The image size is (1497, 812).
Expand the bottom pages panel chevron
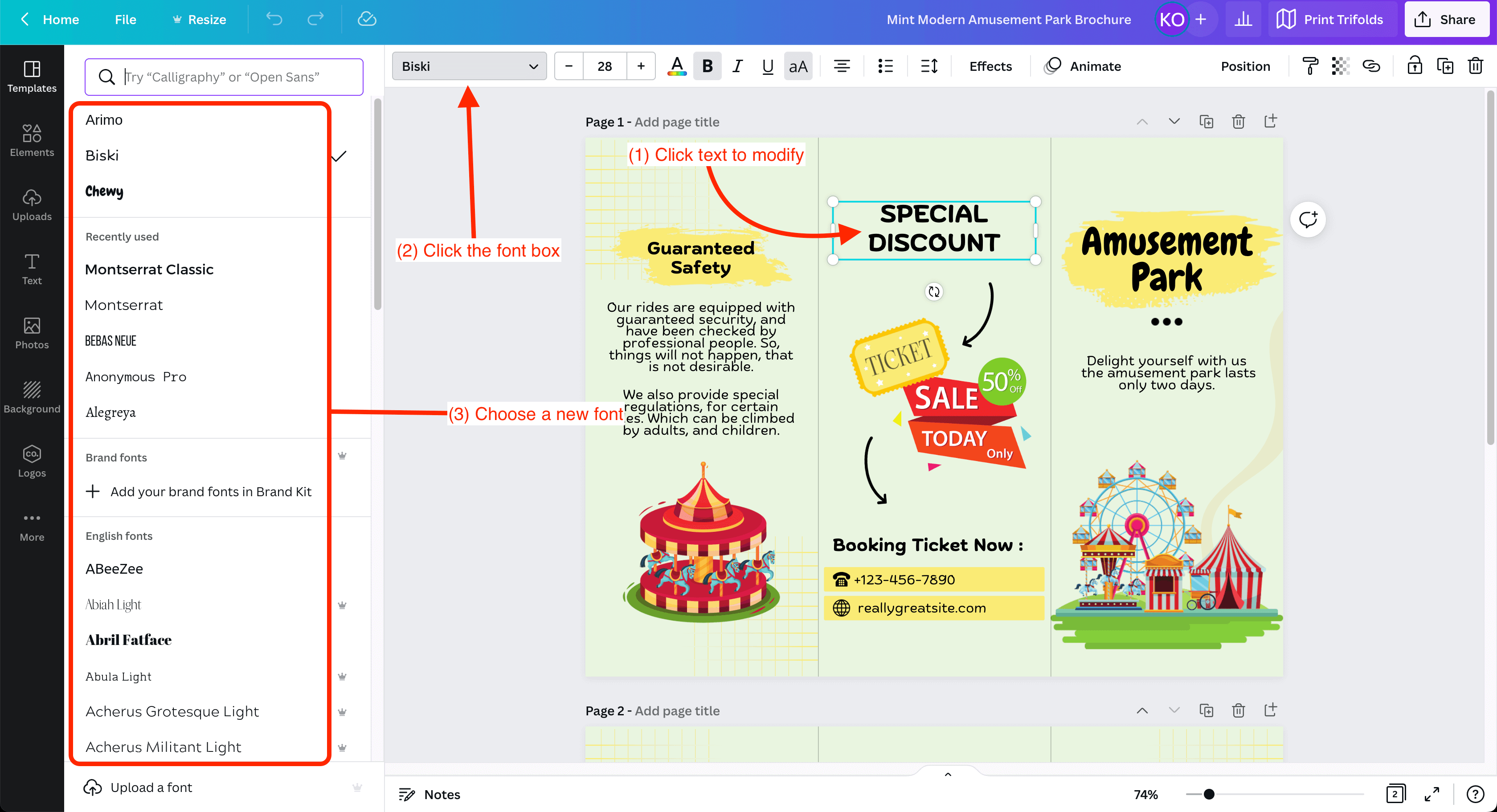pyautogui.click(x=948, y=774)
